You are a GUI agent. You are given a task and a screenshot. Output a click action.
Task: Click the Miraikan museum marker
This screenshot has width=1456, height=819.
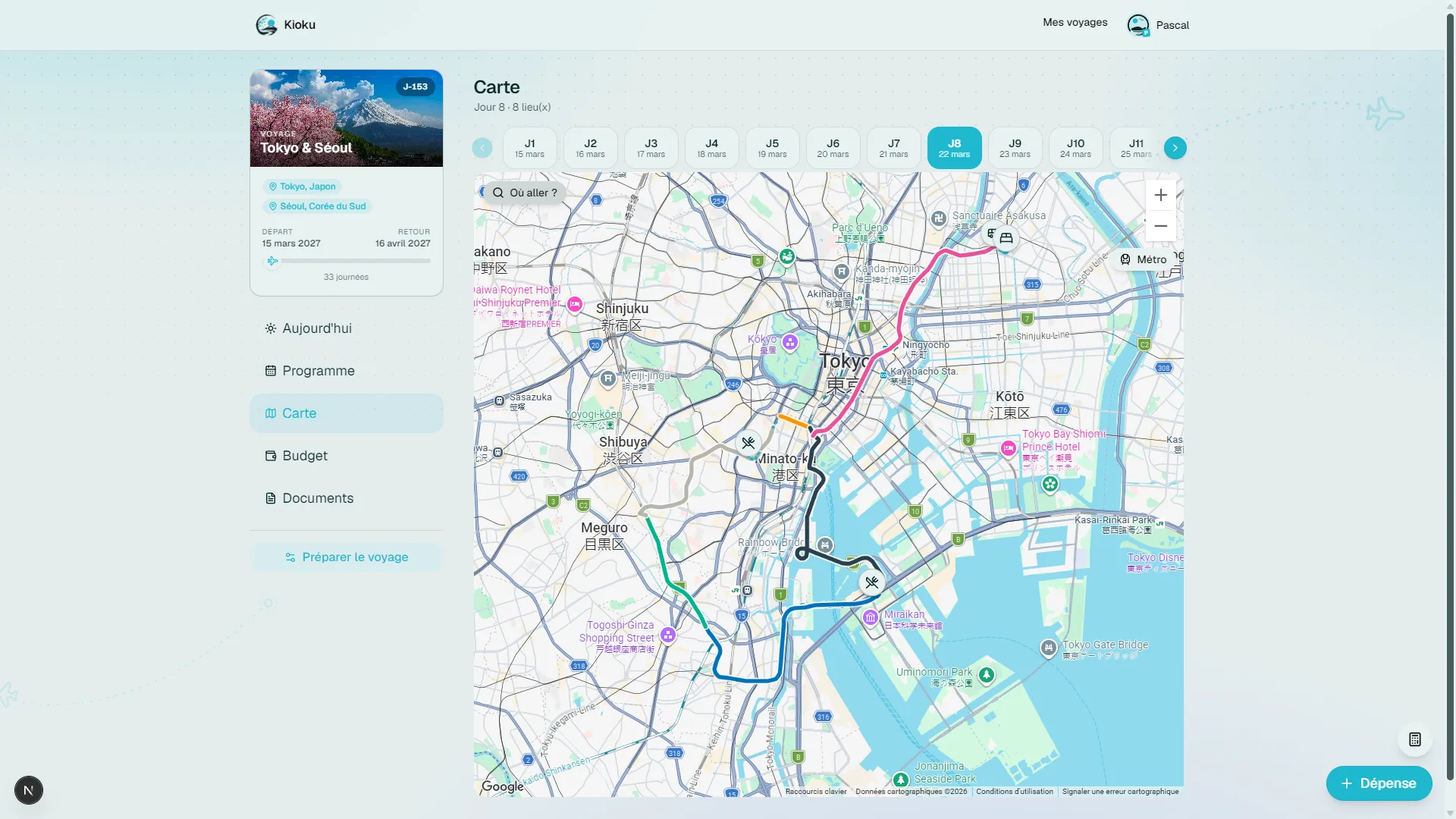(x=871, y=617)
